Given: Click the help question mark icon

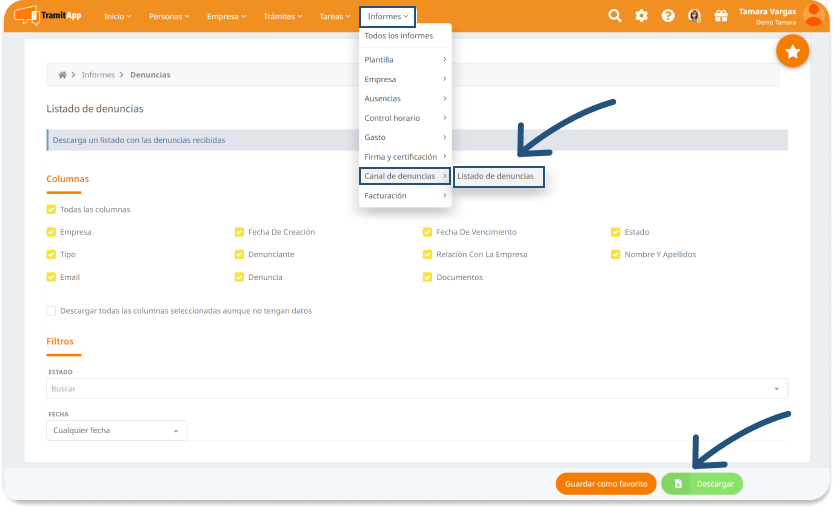Looking at the screenshot, I should coord(668,16).
